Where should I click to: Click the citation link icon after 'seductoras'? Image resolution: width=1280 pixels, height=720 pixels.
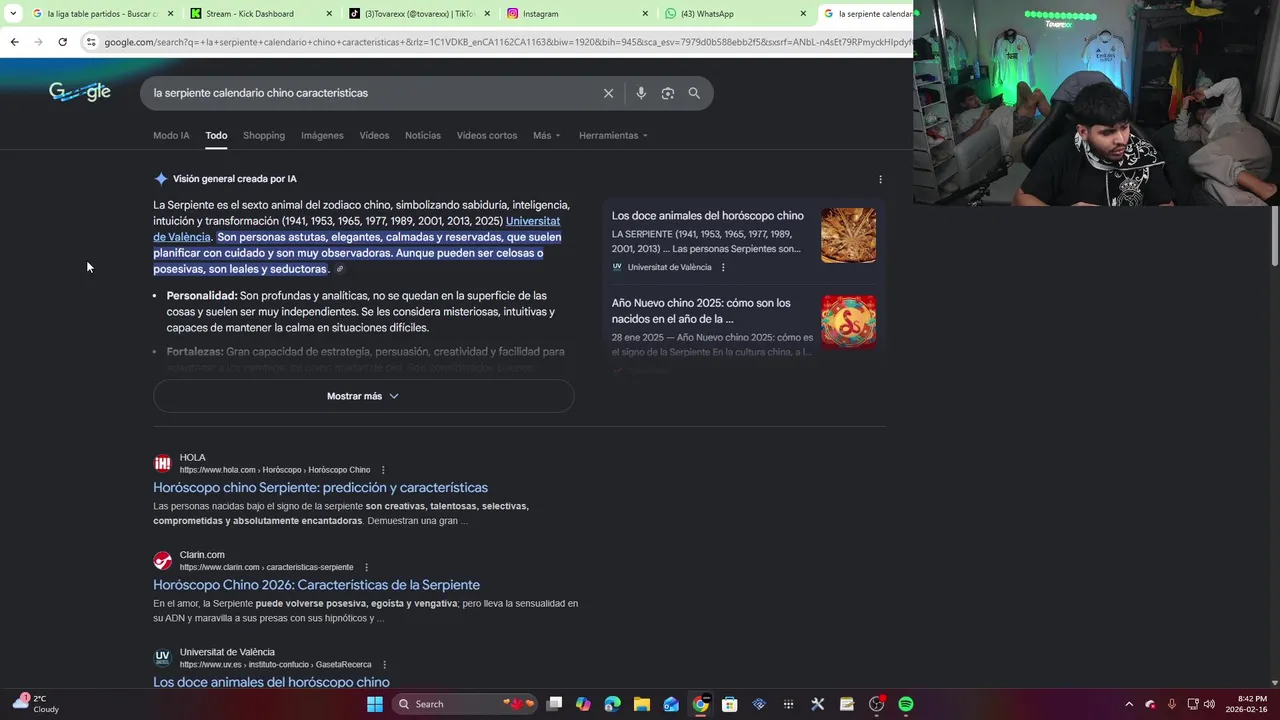coord(340,269)
